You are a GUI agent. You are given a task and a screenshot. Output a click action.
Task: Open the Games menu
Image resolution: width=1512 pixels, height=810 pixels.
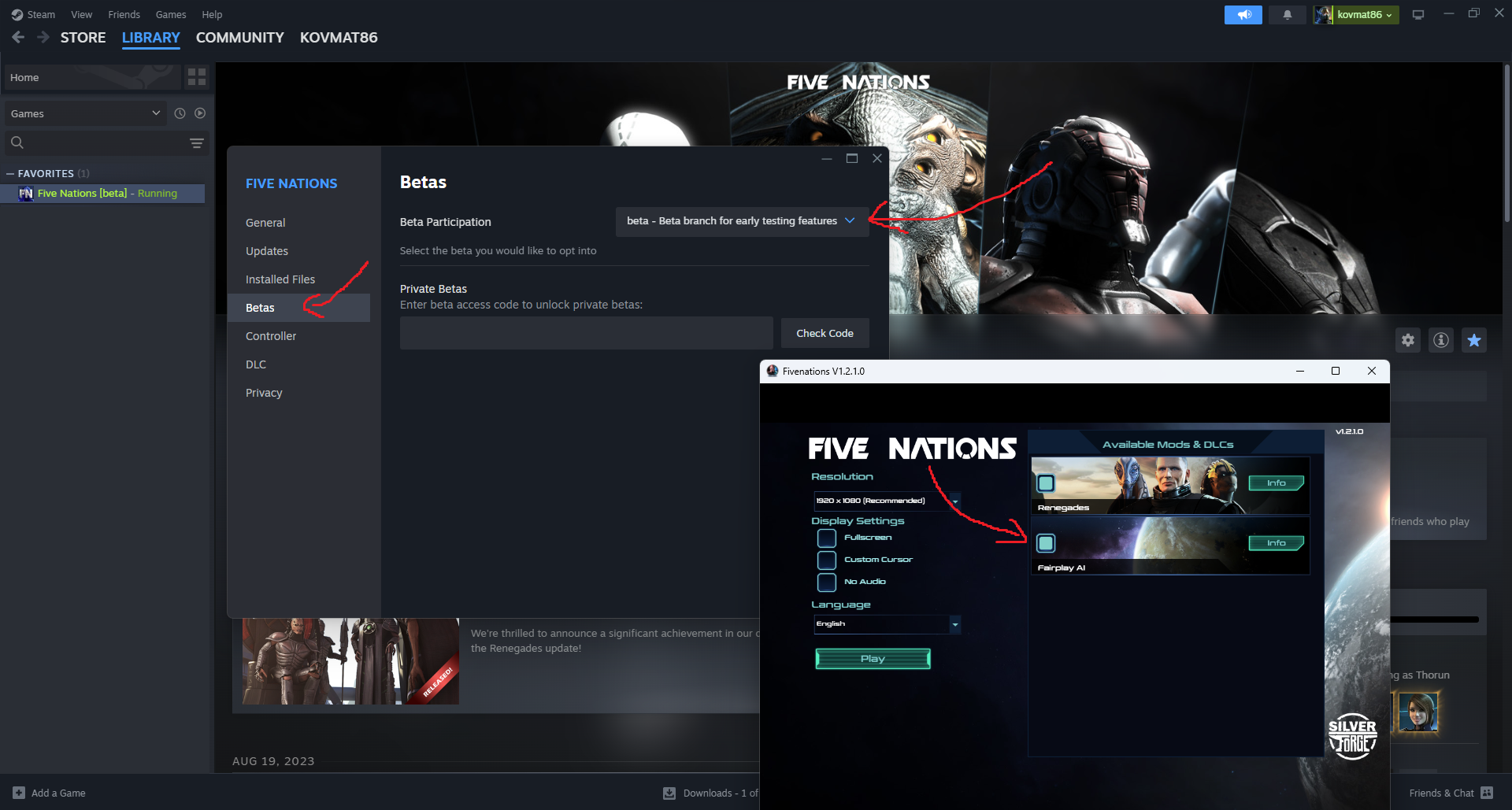(171, 15)
